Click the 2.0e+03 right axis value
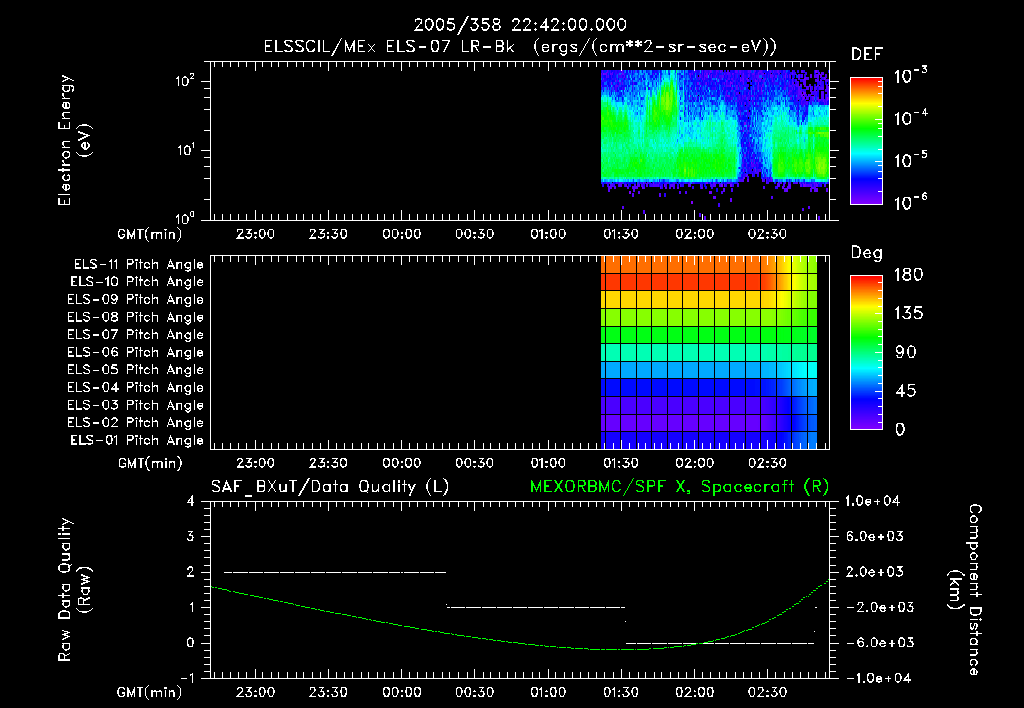1024x708 pixels. [875, 572]
